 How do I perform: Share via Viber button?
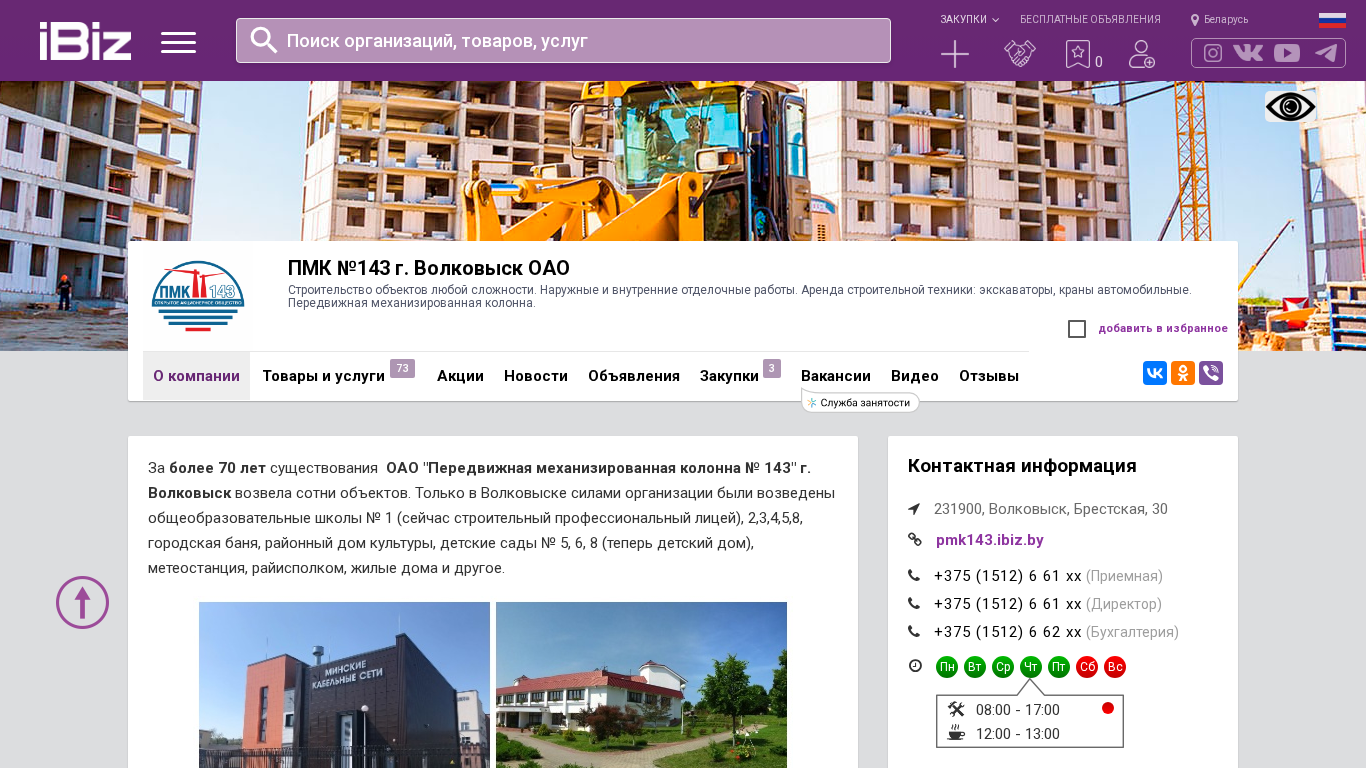coord(1211,373)
